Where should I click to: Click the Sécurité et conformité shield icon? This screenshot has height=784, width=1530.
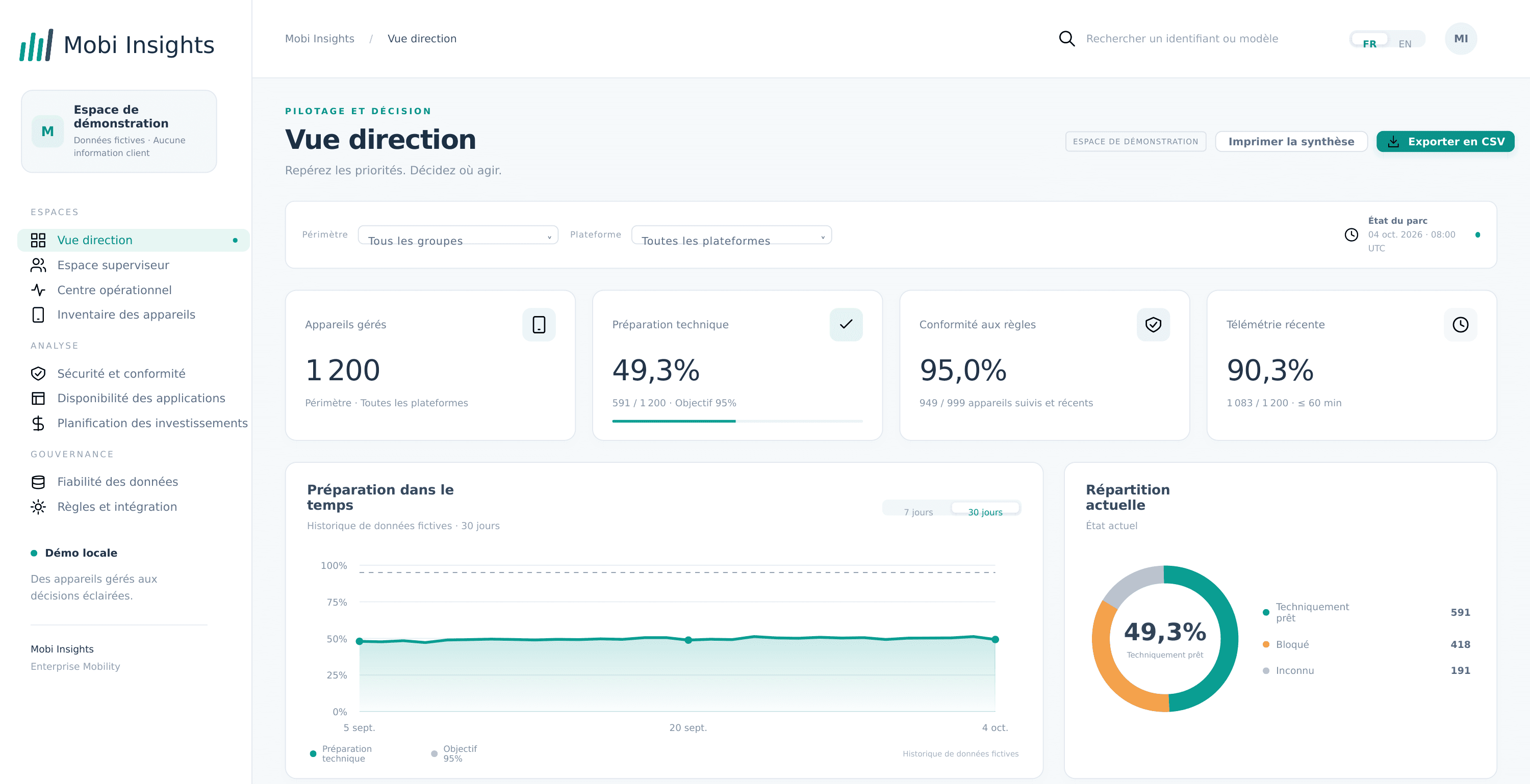tap(38, 373)
